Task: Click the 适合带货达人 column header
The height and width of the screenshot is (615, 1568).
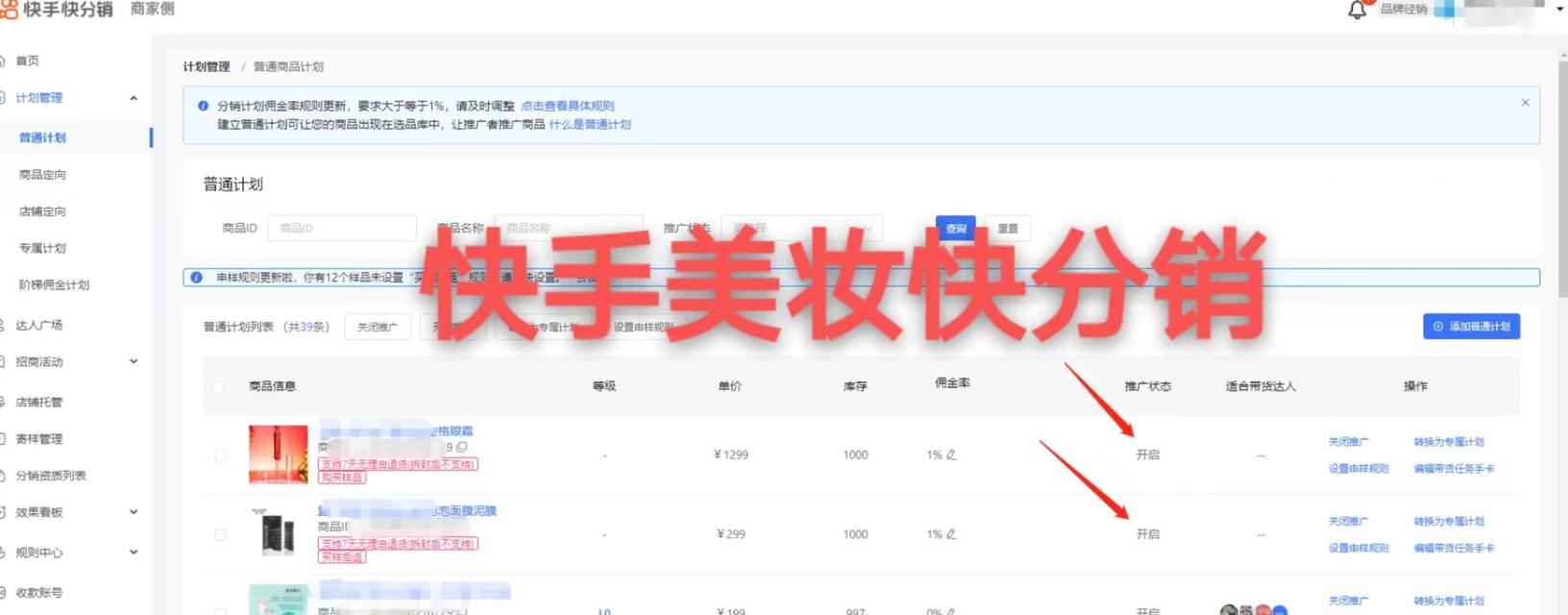Action: [1261, 386]
